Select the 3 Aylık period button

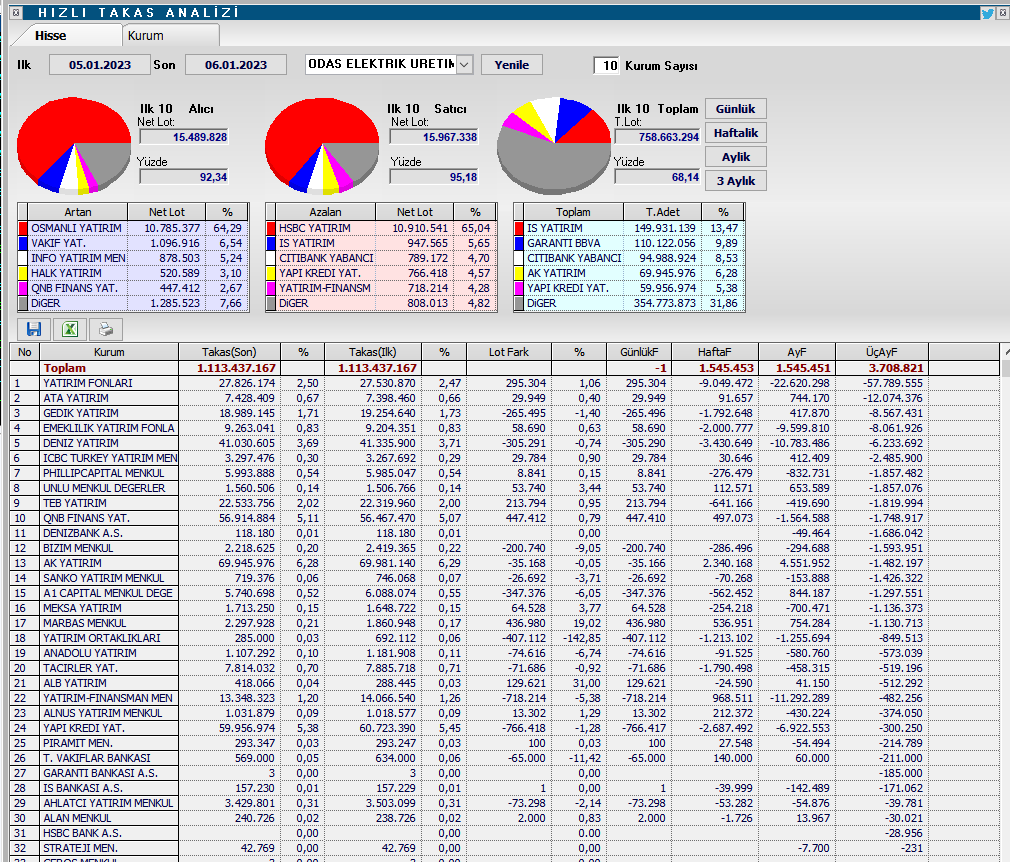pos(736,181)
